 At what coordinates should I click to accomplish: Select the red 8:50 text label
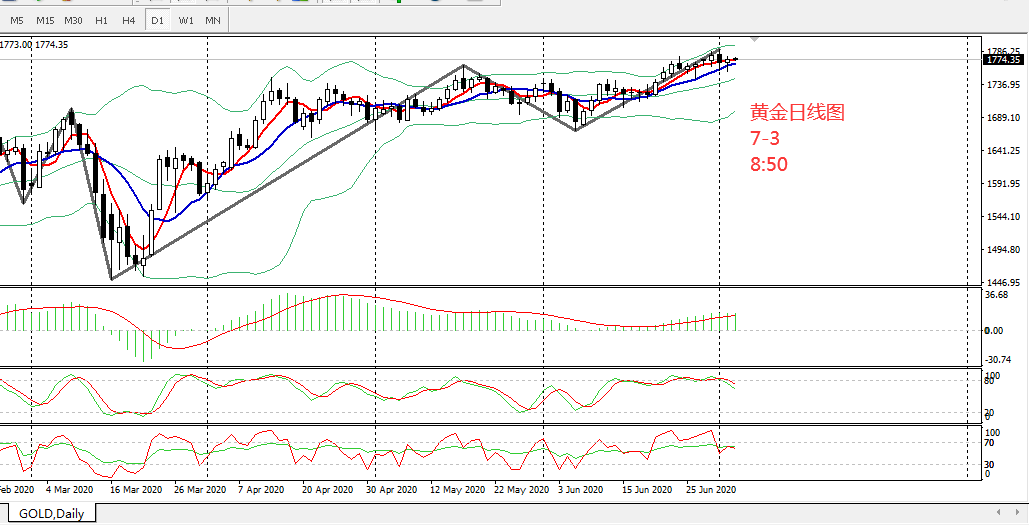768,164
